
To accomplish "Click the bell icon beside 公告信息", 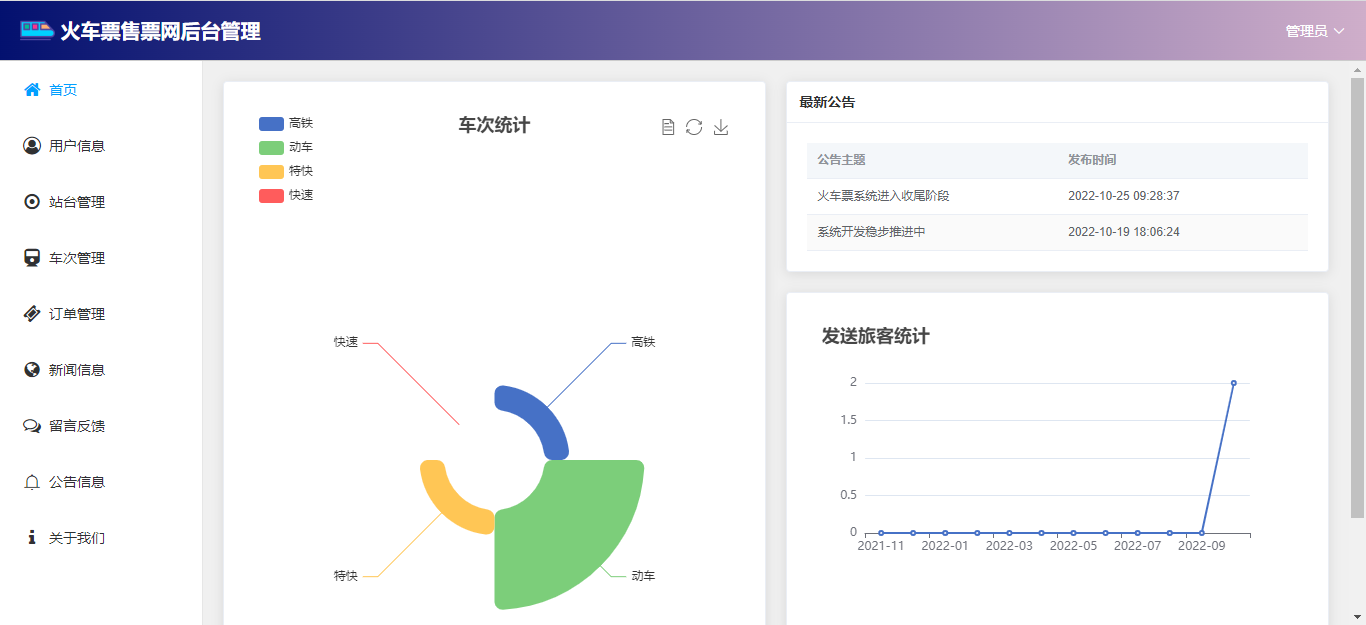I will click(32, 482).
